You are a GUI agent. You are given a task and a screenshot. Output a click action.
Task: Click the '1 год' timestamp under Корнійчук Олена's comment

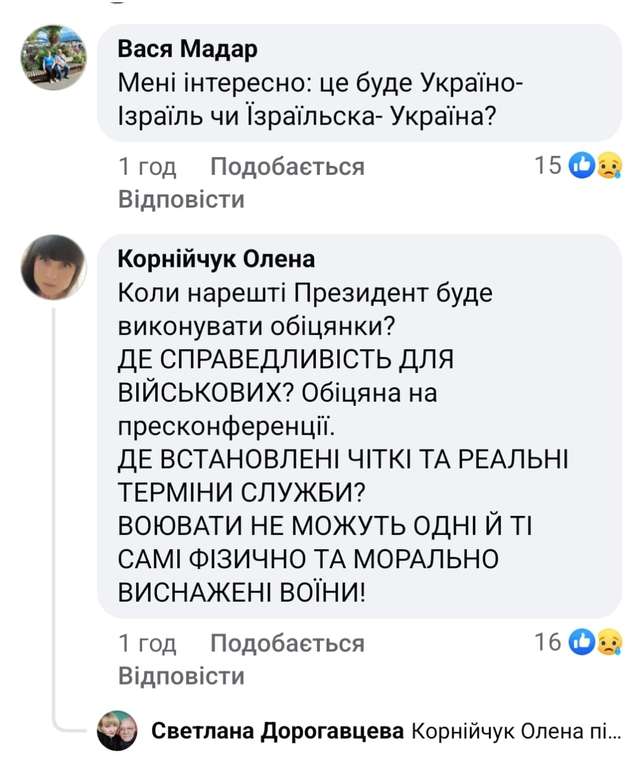[147, 642]
